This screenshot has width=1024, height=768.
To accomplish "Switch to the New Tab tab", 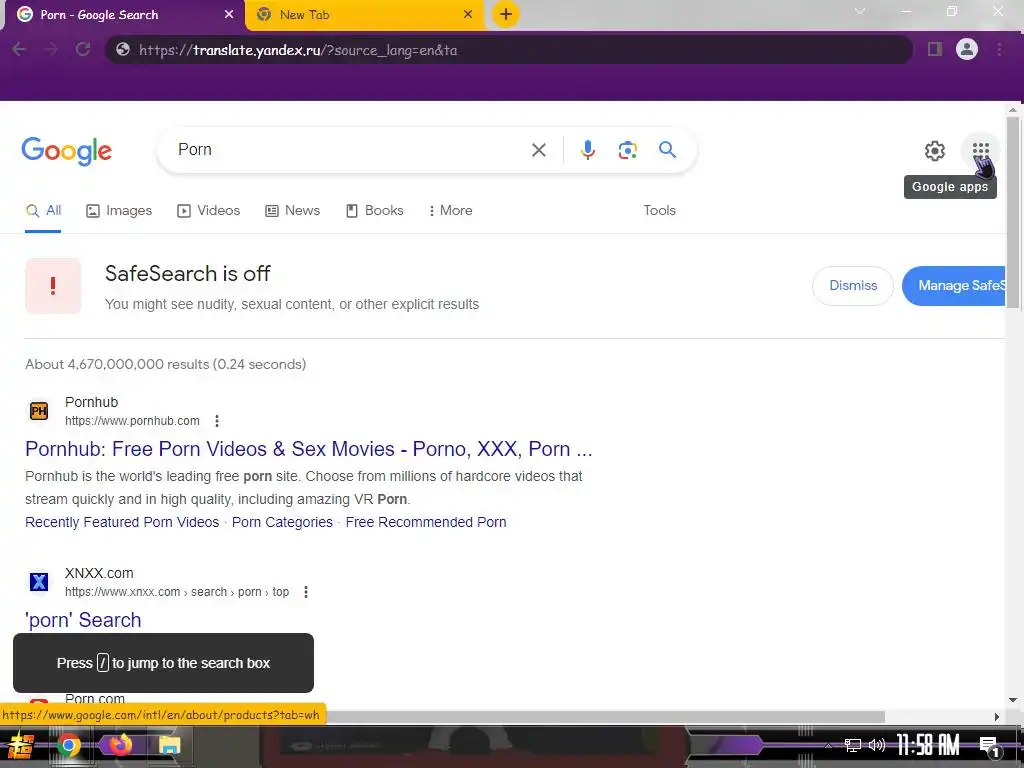I will pyautogui.click(x=364, y=15).
